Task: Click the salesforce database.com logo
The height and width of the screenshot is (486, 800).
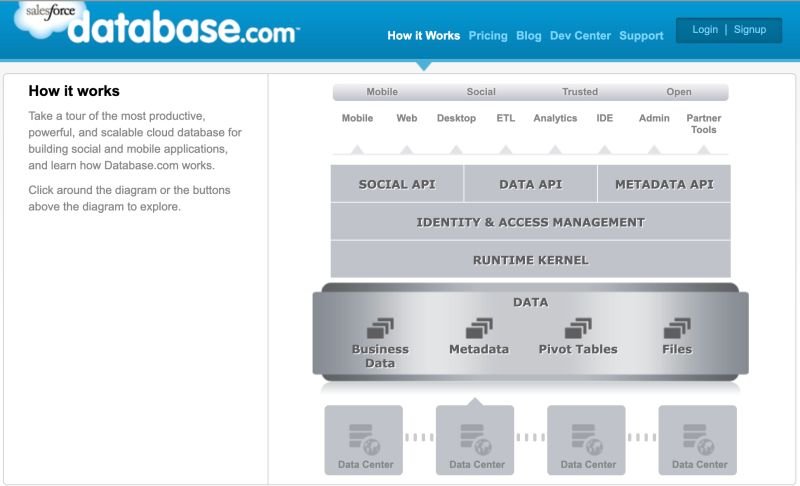Action: pyautogui.click(x=156, y=23)
